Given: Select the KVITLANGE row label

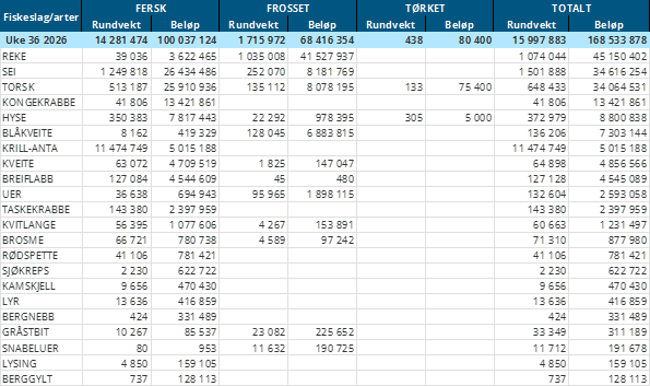Looking at the screenshot, I should point(29,225).
